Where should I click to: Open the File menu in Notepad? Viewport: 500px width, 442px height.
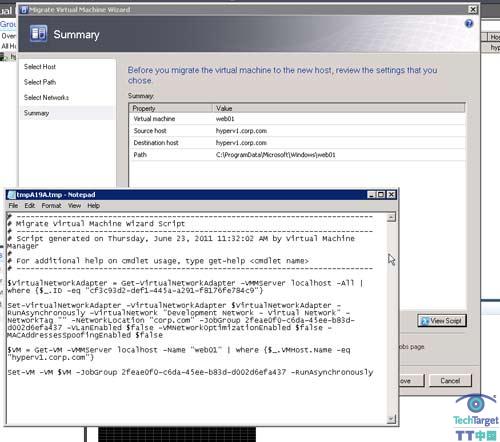coord(13,206)
